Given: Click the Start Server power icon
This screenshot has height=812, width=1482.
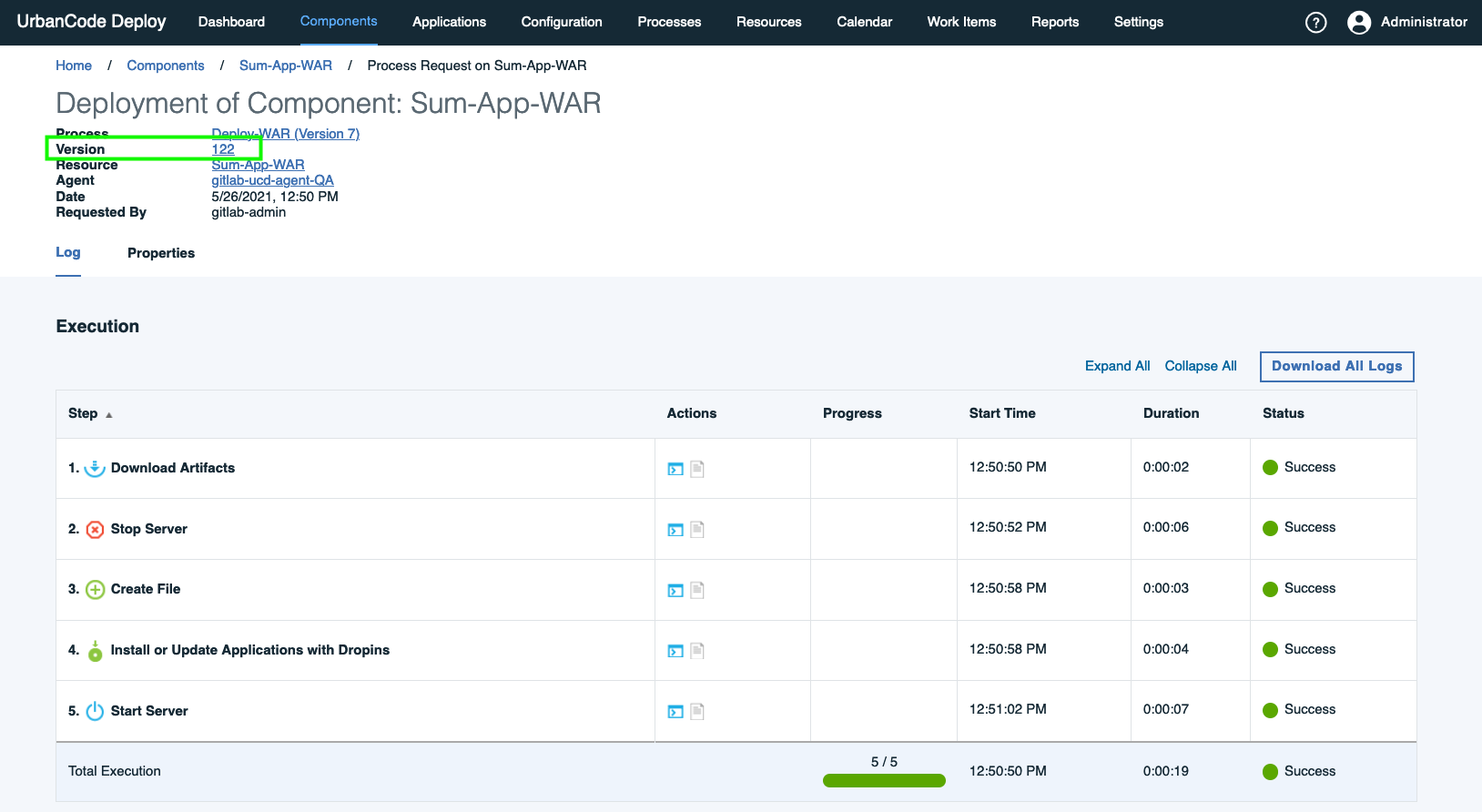Looking at the screenshot, I should (x=95, y=711).
